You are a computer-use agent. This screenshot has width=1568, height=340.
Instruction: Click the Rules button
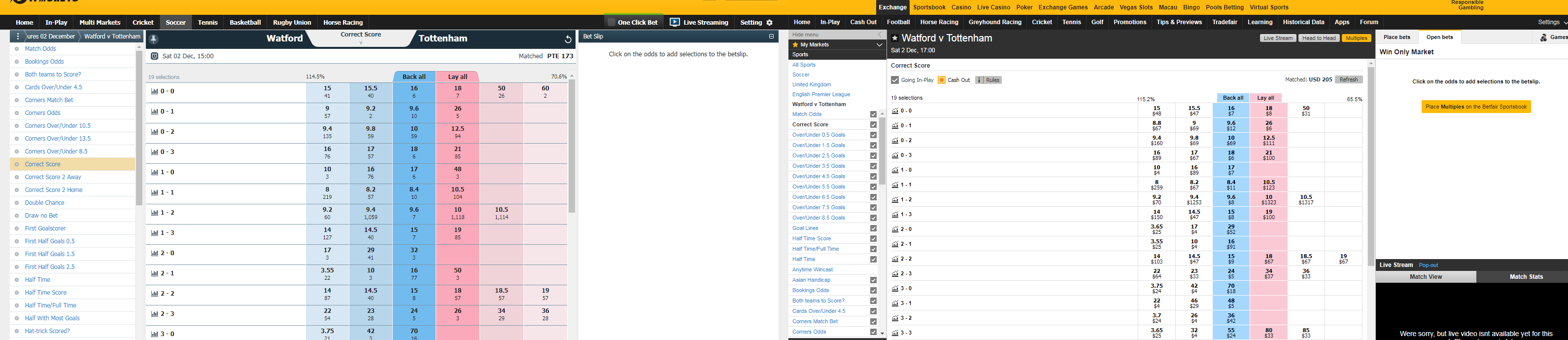[x=988, y=80]
